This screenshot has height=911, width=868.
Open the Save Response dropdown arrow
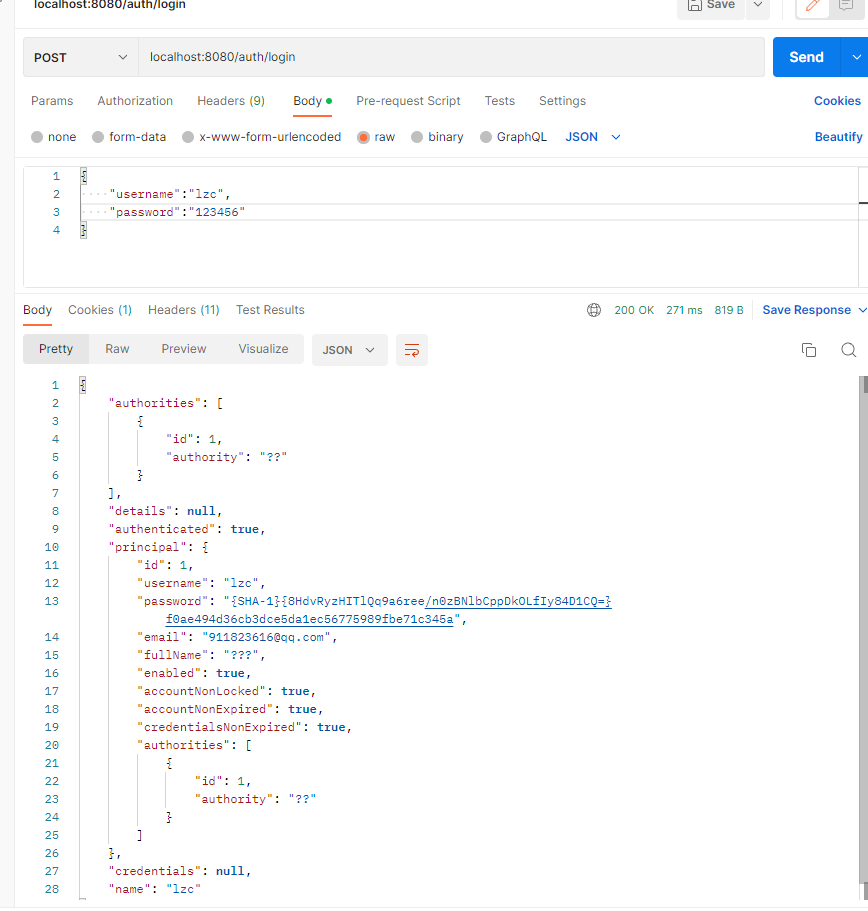coord(862,310)
